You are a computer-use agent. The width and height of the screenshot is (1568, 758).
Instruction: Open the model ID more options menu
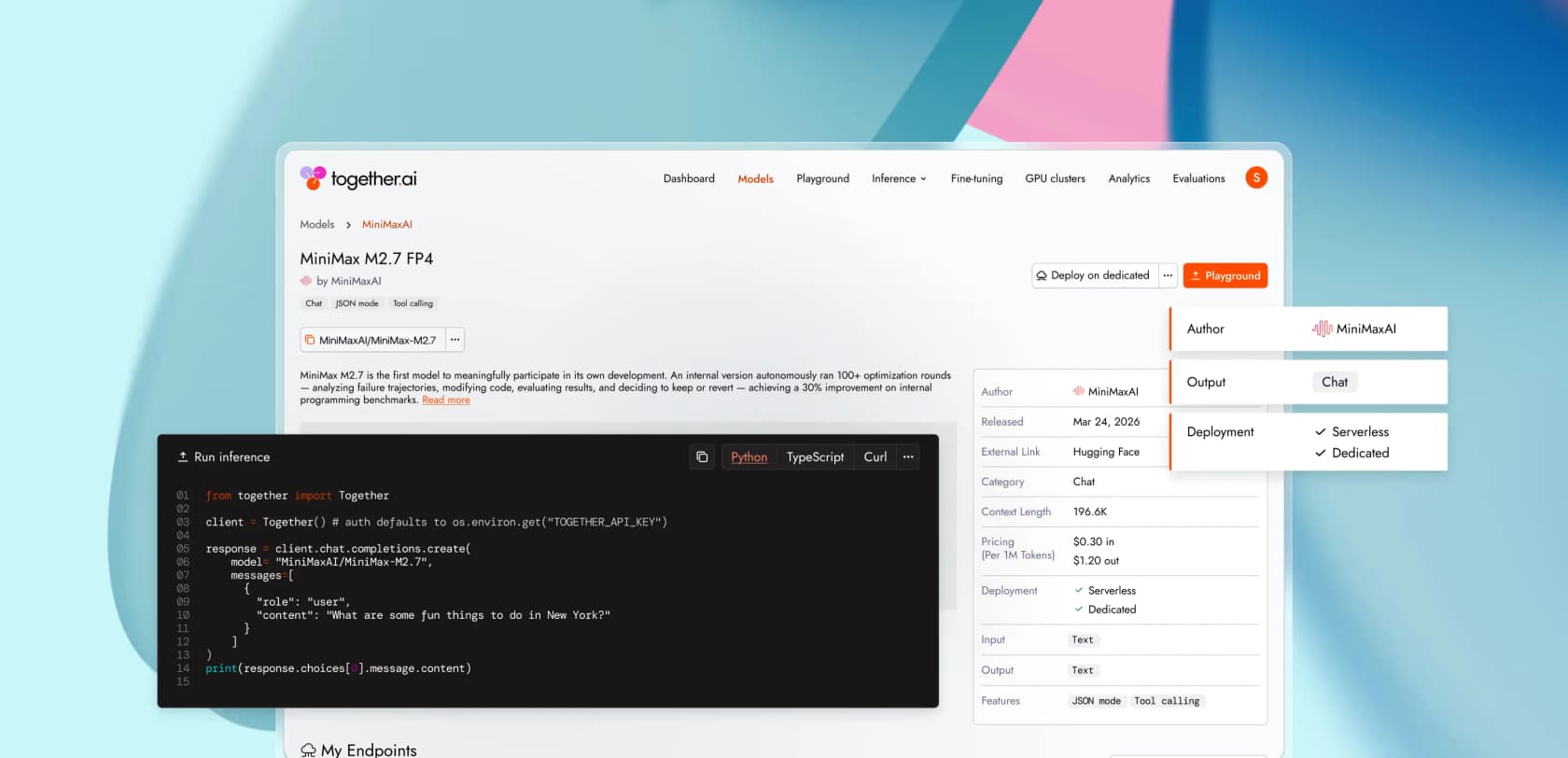point(455,340)
